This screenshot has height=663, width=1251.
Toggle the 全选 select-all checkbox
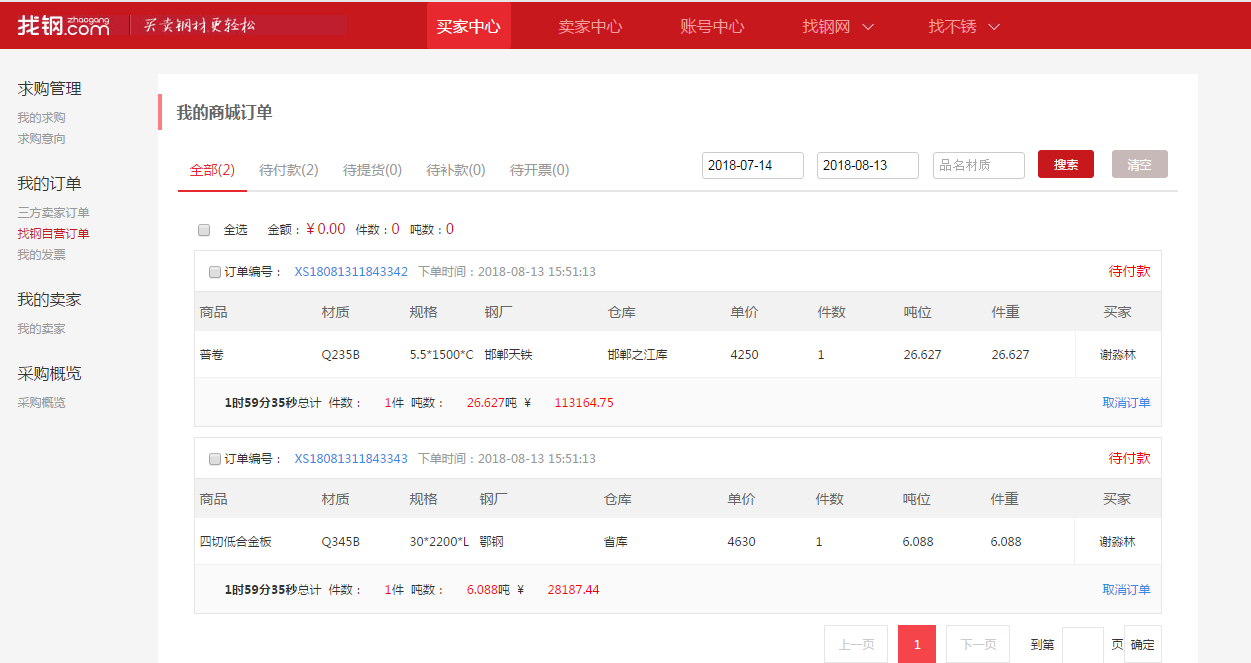coord(204,230)
